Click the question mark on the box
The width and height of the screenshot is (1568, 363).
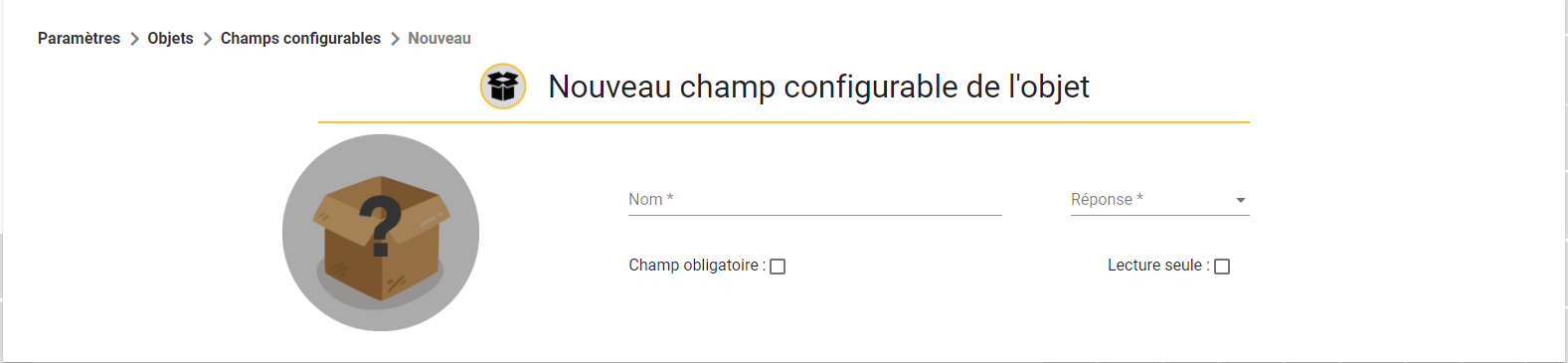pyautogui.click(x=381, y=224)
